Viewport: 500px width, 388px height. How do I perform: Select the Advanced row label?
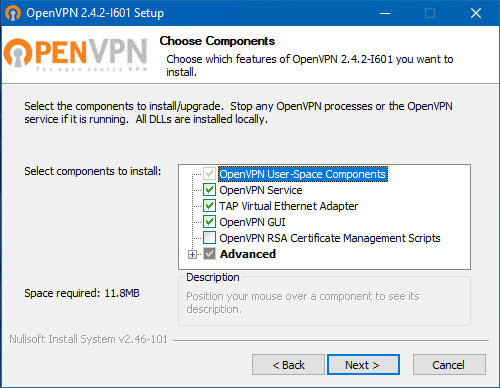click(248, 254)
